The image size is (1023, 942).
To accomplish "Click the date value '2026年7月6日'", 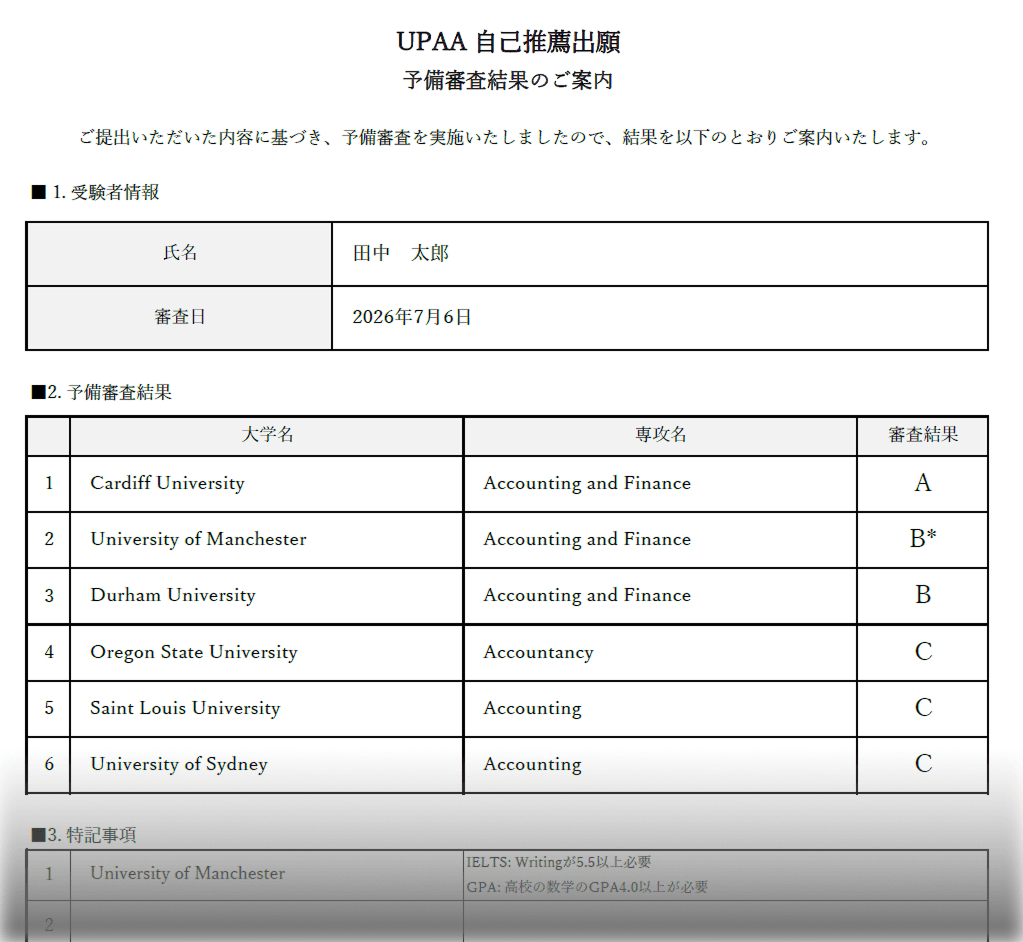I will pyautogui.click(x=412, y=316).
